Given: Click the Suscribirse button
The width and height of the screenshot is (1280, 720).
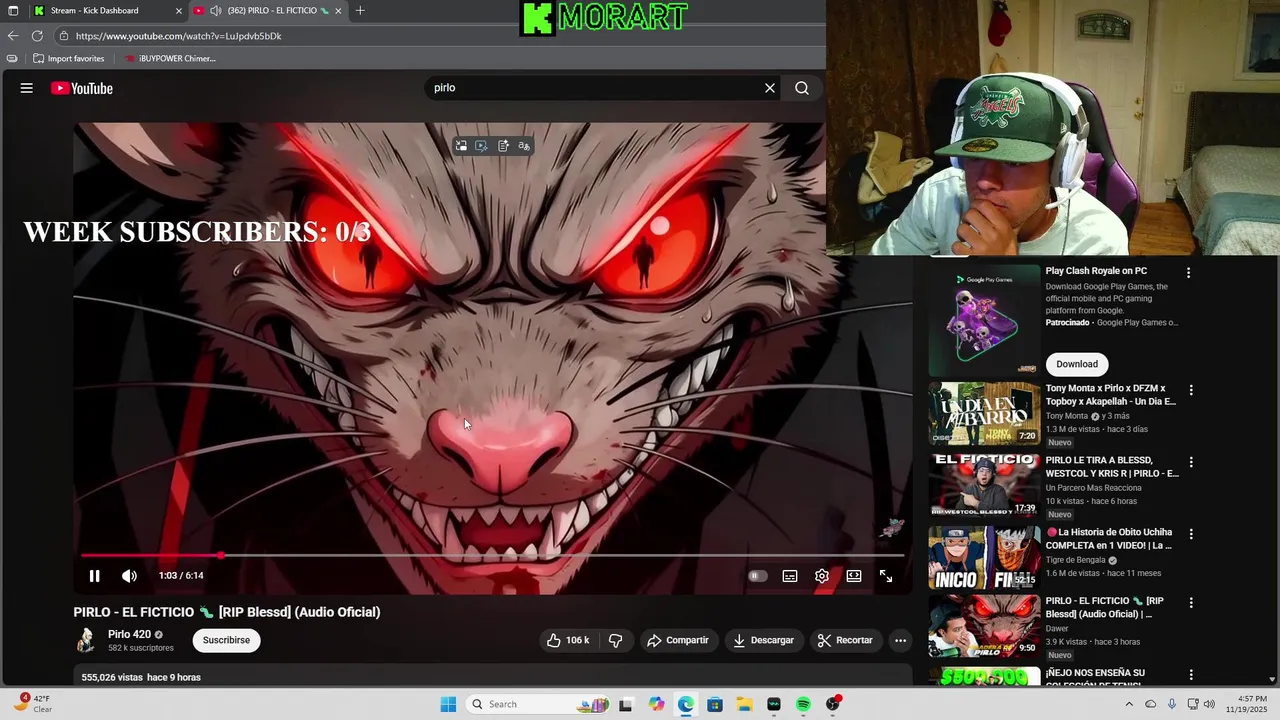Looking at the screenshot, I should click(226, 640).
